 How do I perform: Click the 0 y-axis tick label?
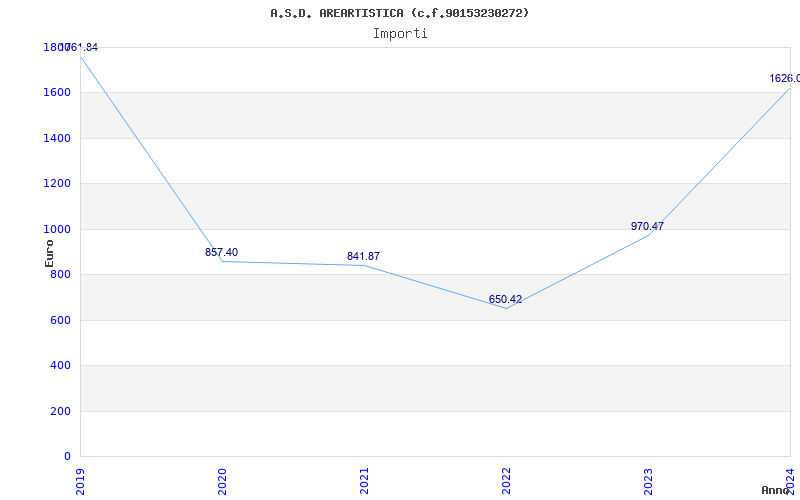coord(67,456)
